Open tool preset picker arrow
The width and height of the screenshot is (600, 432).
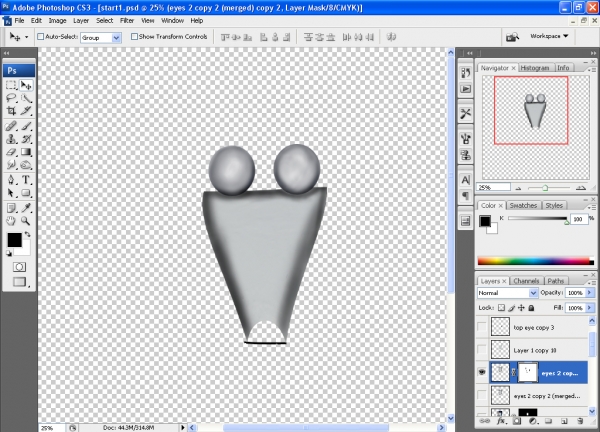click(26, 37)
